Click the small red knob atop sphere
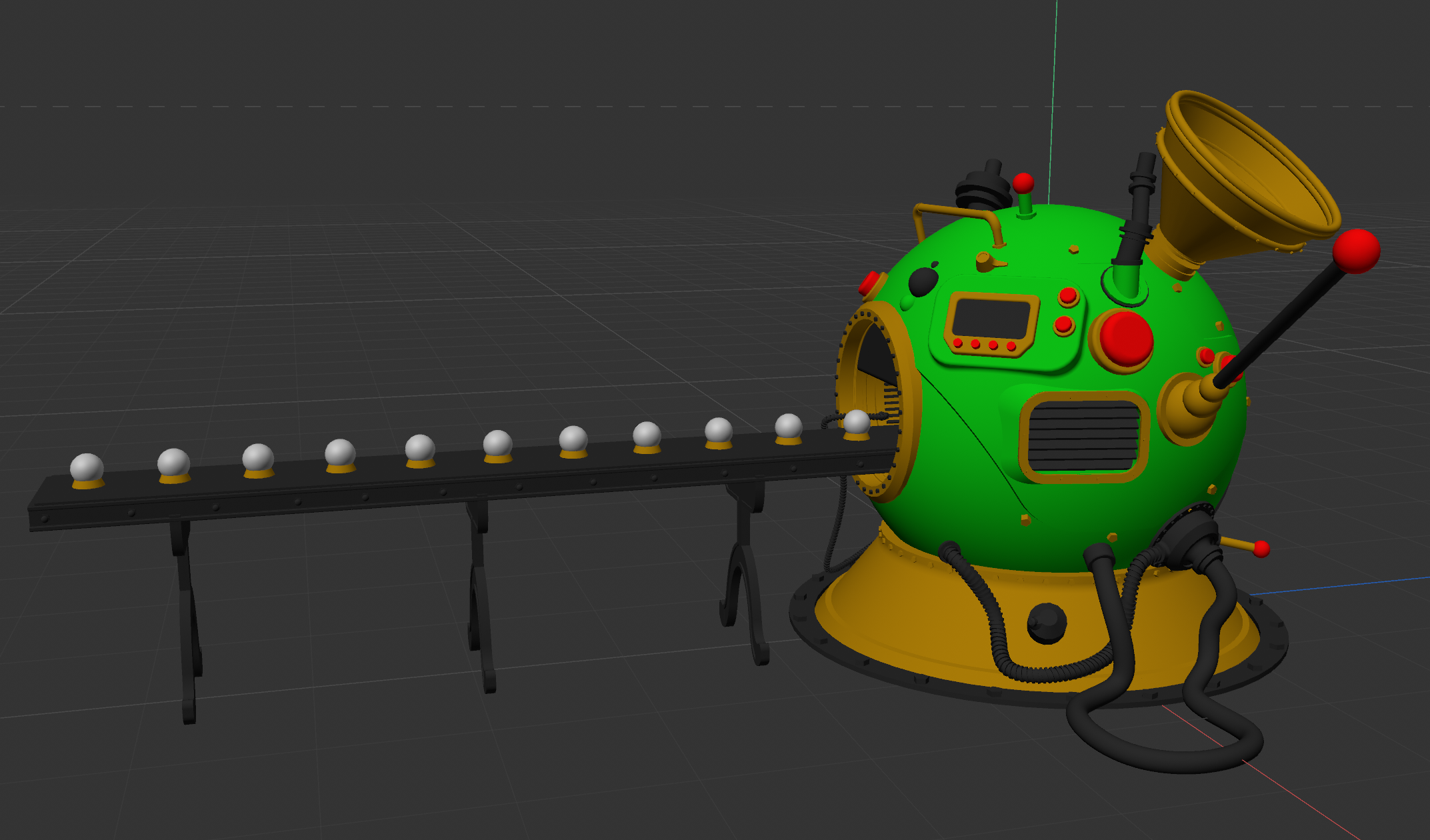Viewport: 1430px width, 840px height. [1023, 183]
